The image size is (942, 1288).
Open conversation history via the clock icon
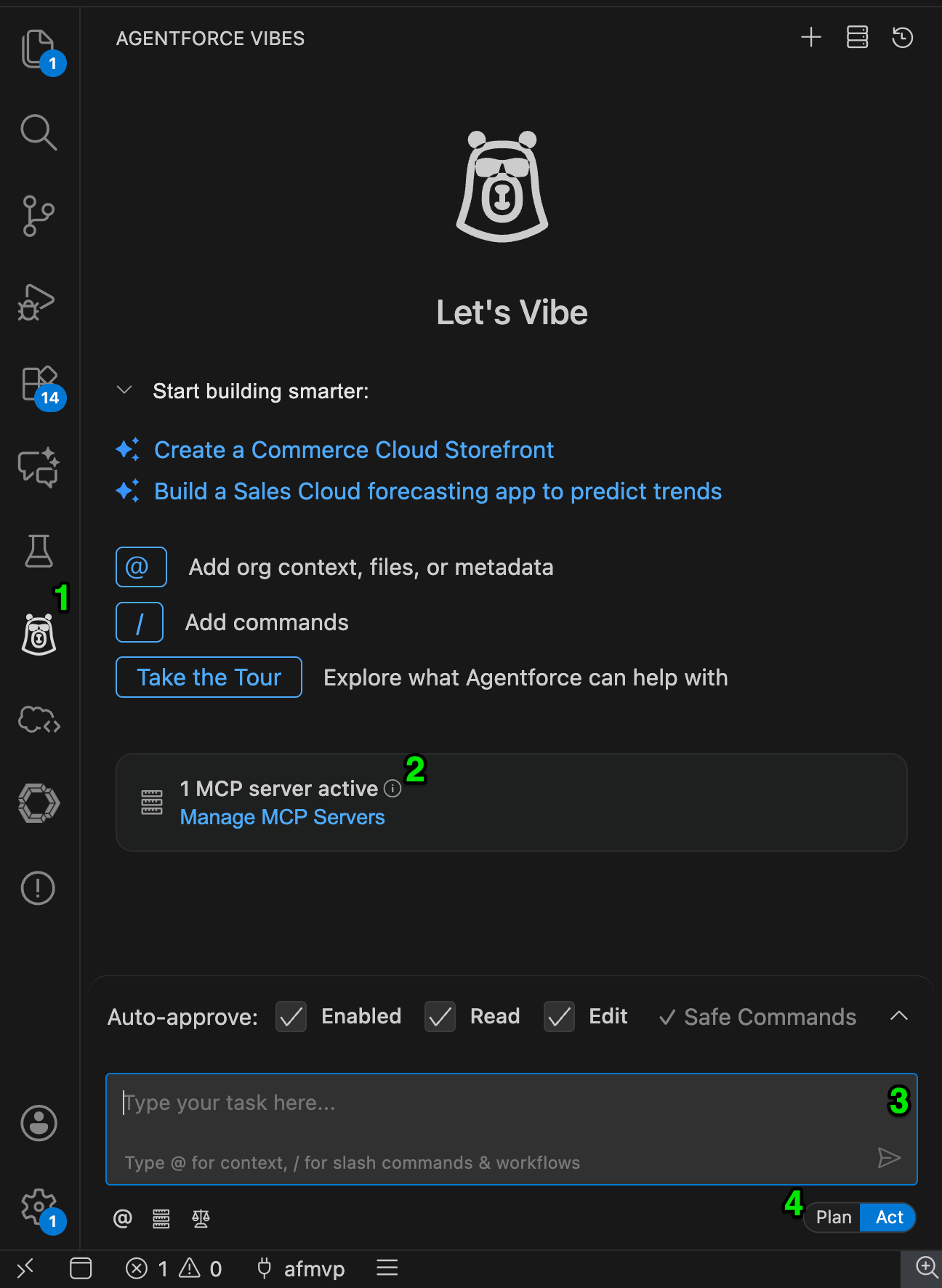[902, 38]
